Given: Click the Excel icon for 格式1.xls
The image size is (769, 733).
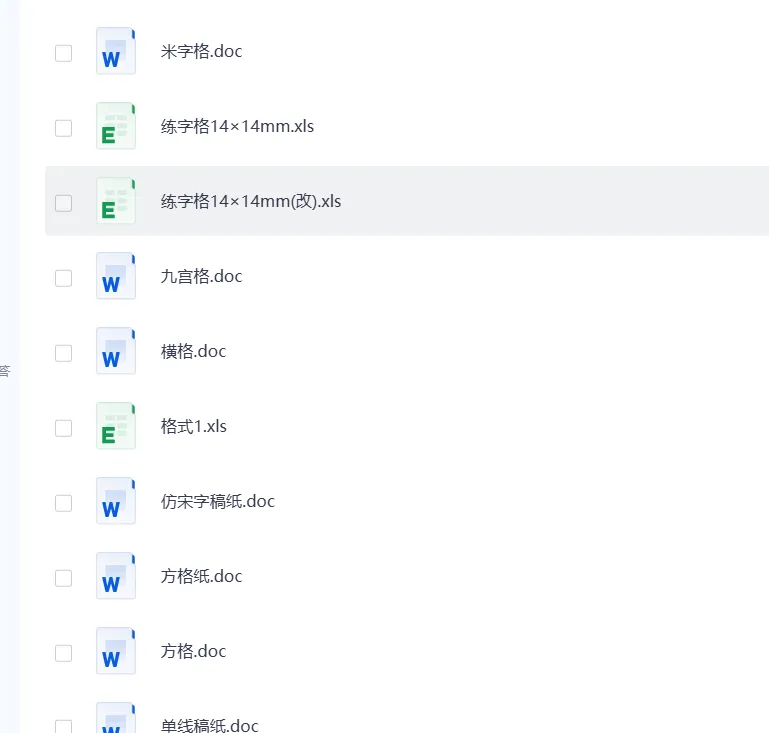Looking at the screenshot, I should [x=116, y=426].
